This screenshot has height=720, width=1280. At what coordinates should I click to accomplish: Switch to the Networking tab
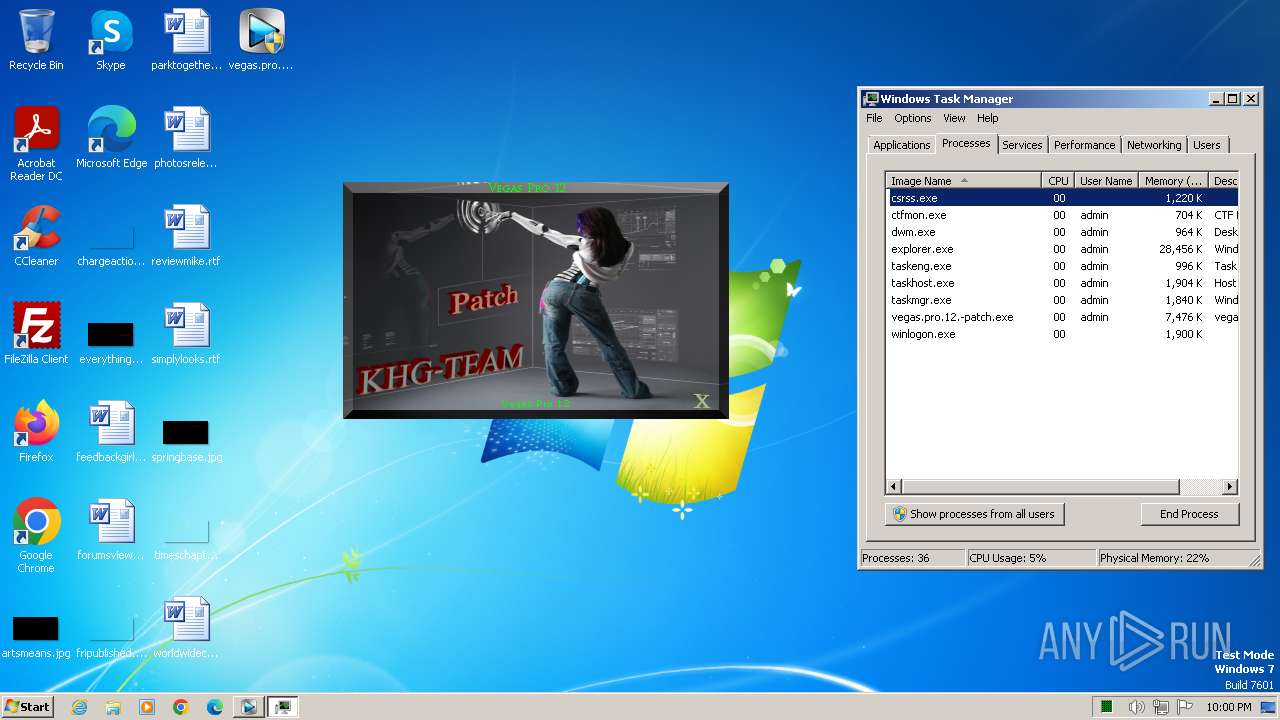point(1153,145)
